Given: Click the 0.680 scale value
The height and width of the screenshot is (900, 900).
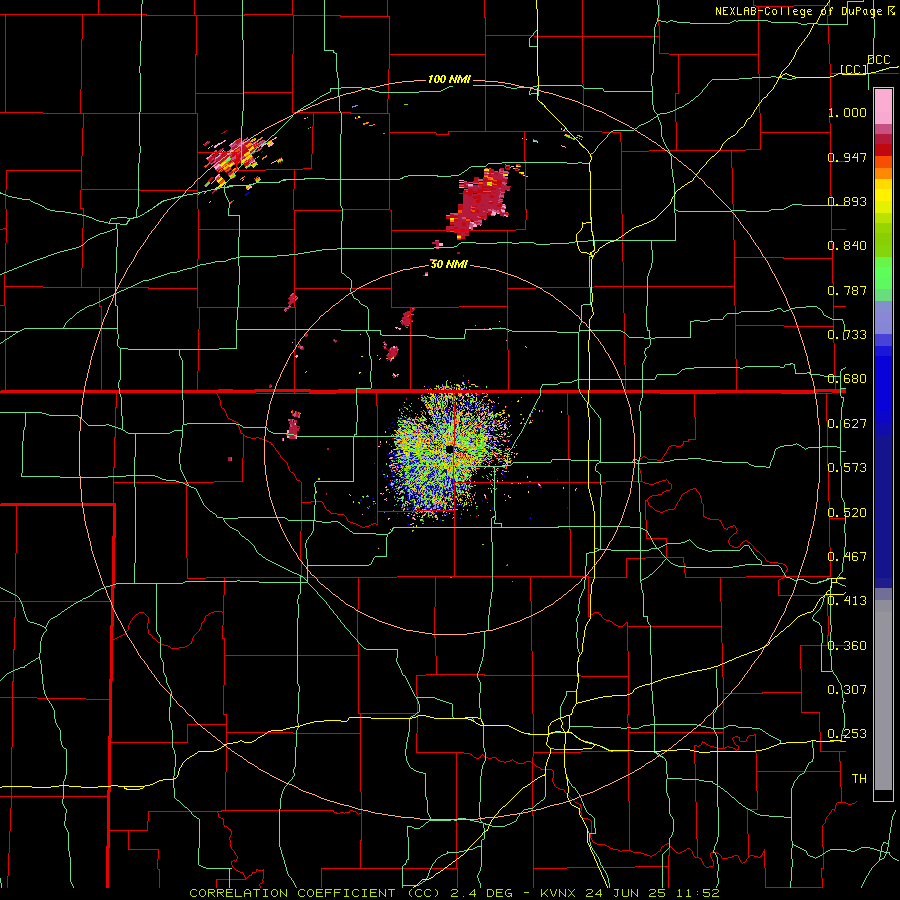Looking at the screenshot, I should (x=847, y=379).
